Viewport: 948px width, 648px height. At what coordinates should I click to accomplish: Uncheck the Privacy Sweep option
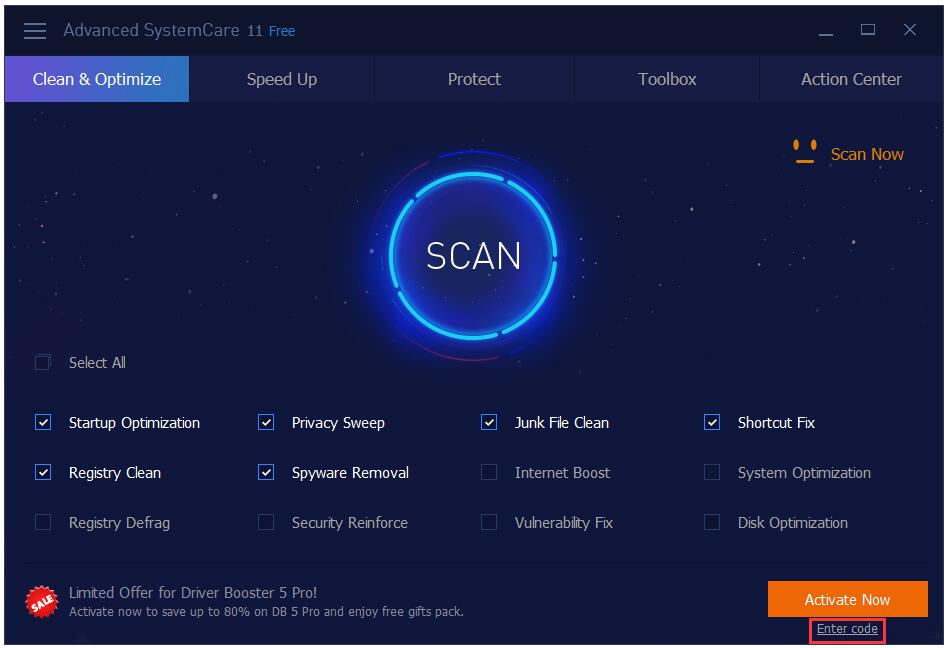266,423
